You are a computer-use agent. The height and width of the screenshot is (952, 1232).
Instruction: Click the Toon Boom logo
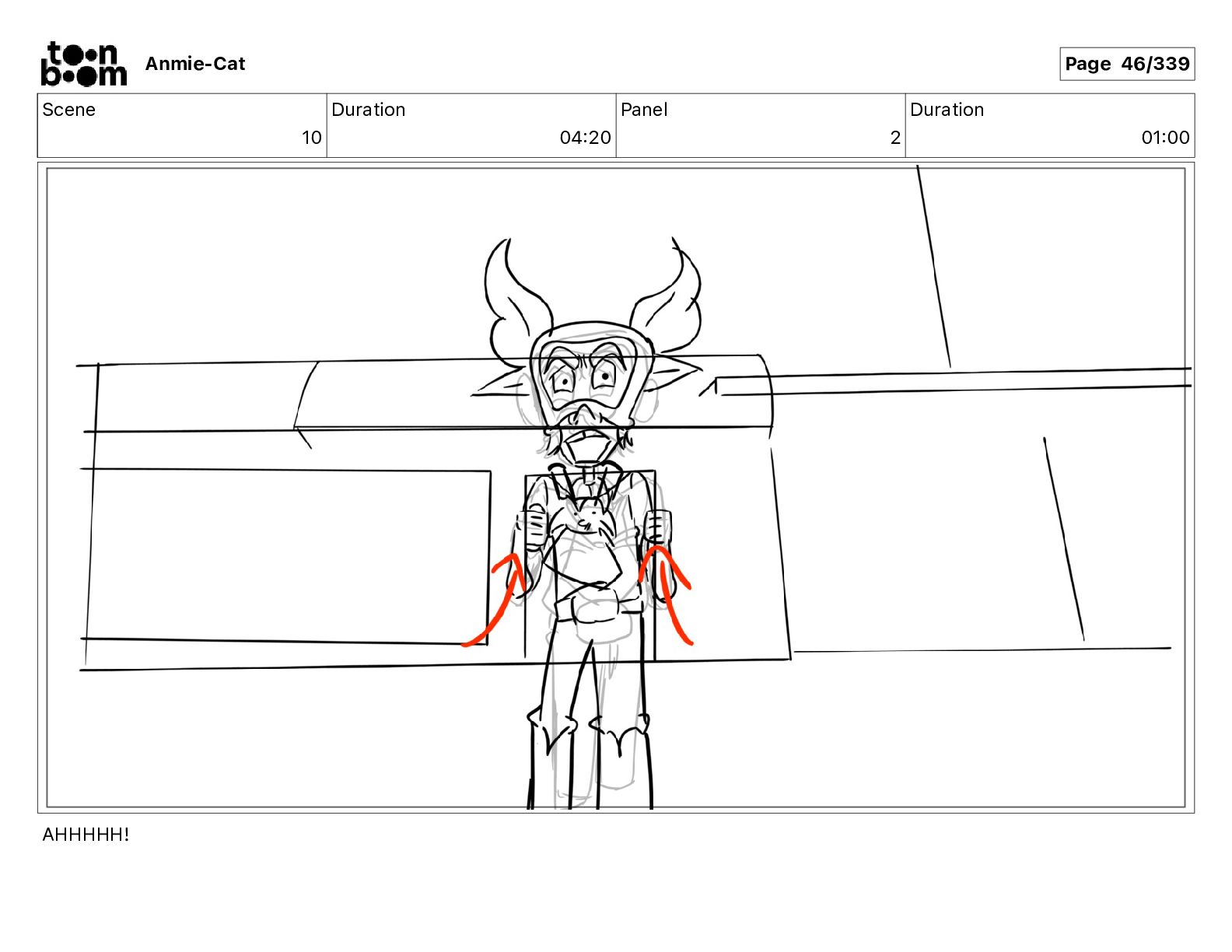[x=83, y=64]
